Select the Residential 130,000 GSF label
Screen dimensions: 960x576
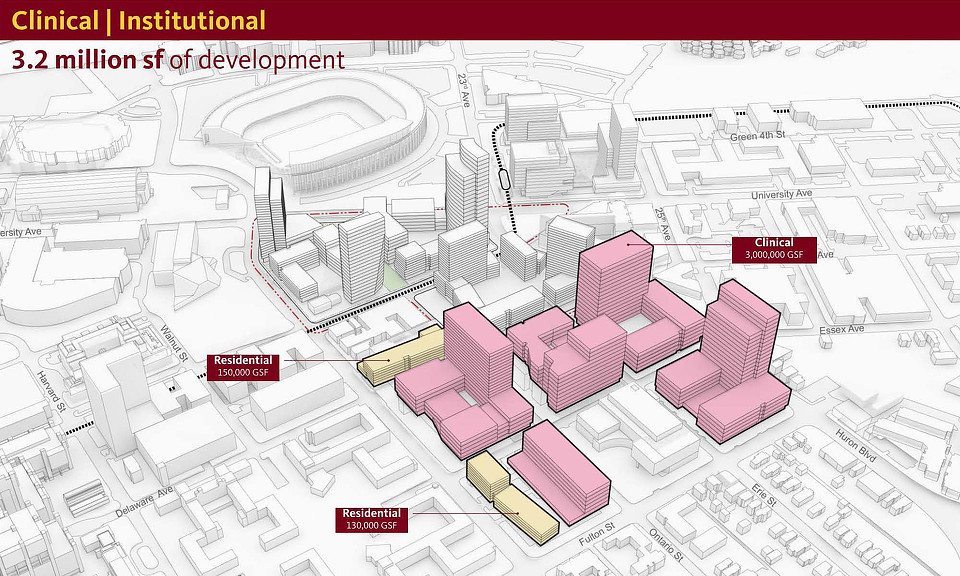point(373,519)
